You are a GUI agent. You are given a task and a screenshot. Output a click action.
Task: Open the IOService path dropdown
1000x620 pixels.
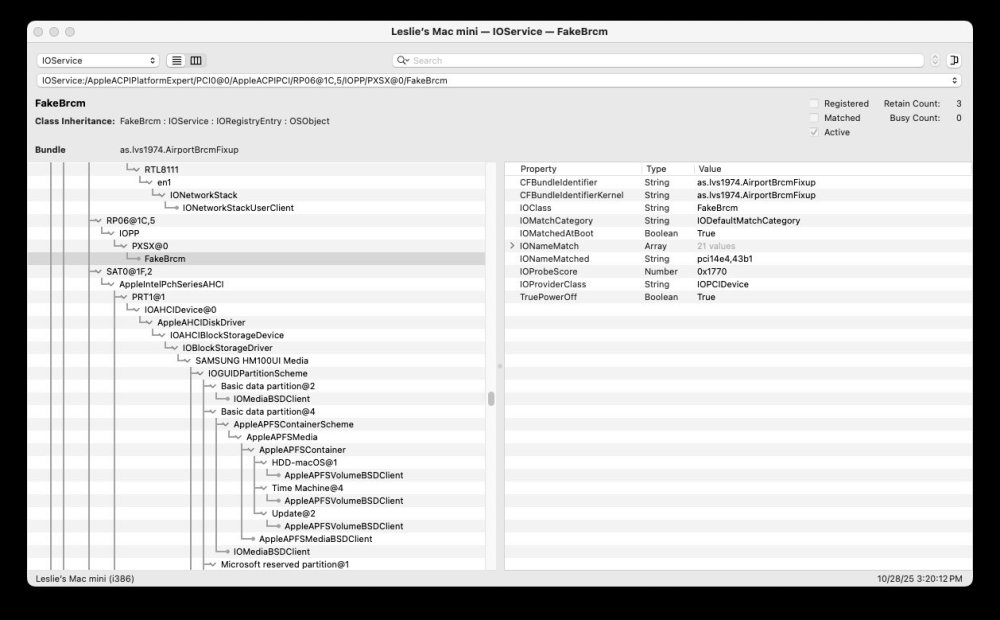(499, 80)
